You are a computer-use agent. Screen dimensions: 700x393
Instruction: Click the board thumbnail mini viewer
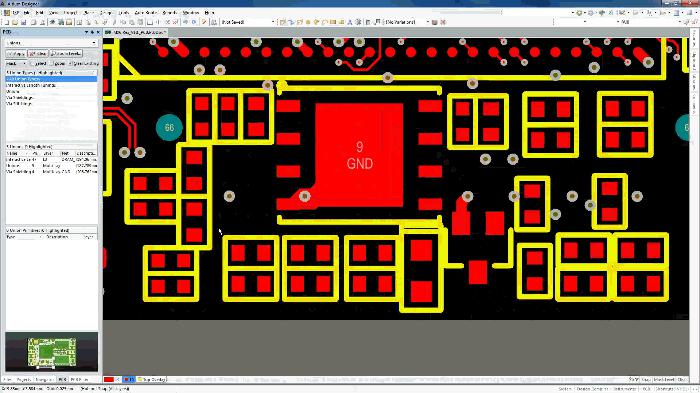point(51,352)
